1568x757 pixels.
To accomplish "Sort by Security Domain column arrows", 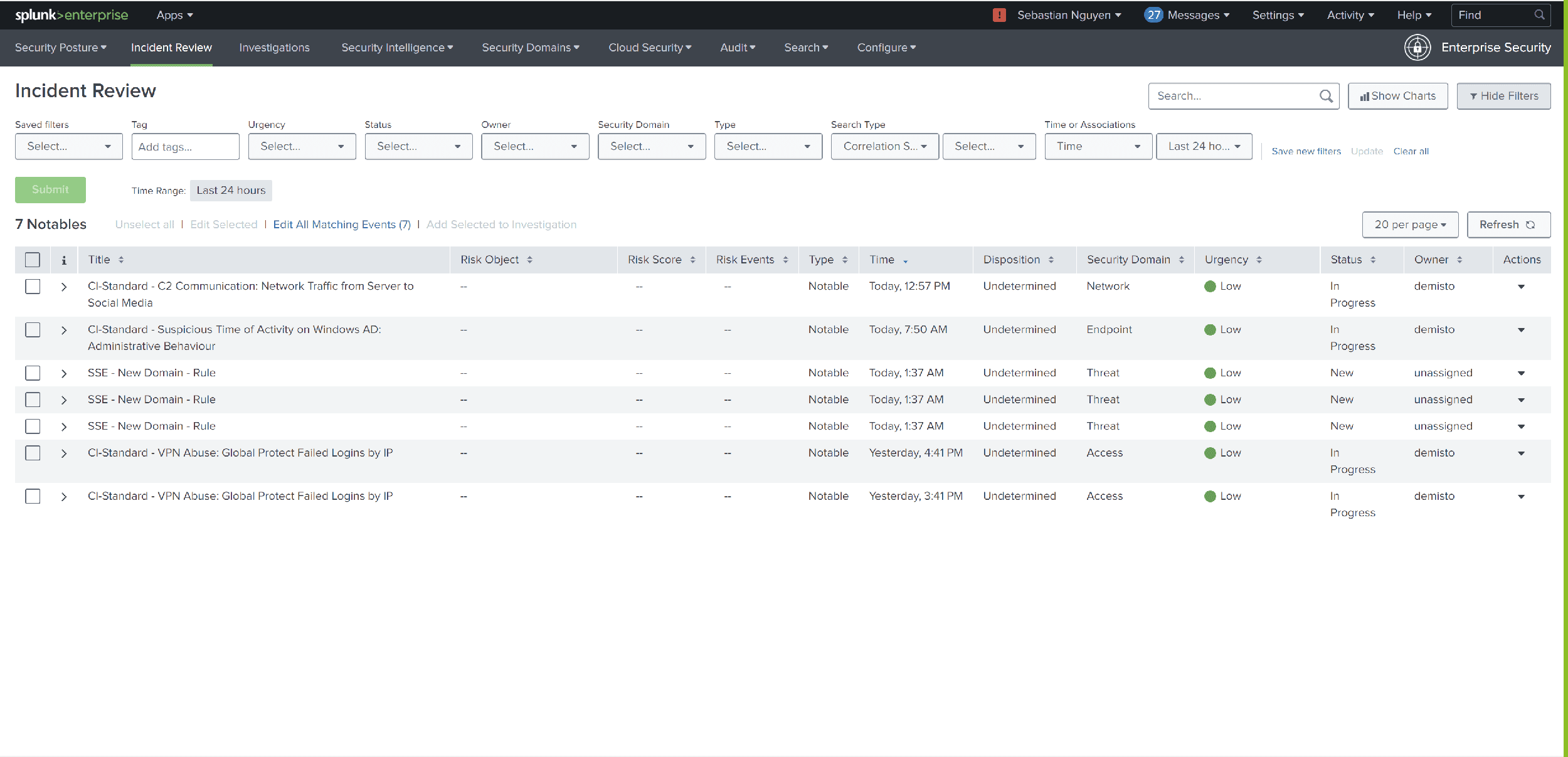I will point(1182,260).
